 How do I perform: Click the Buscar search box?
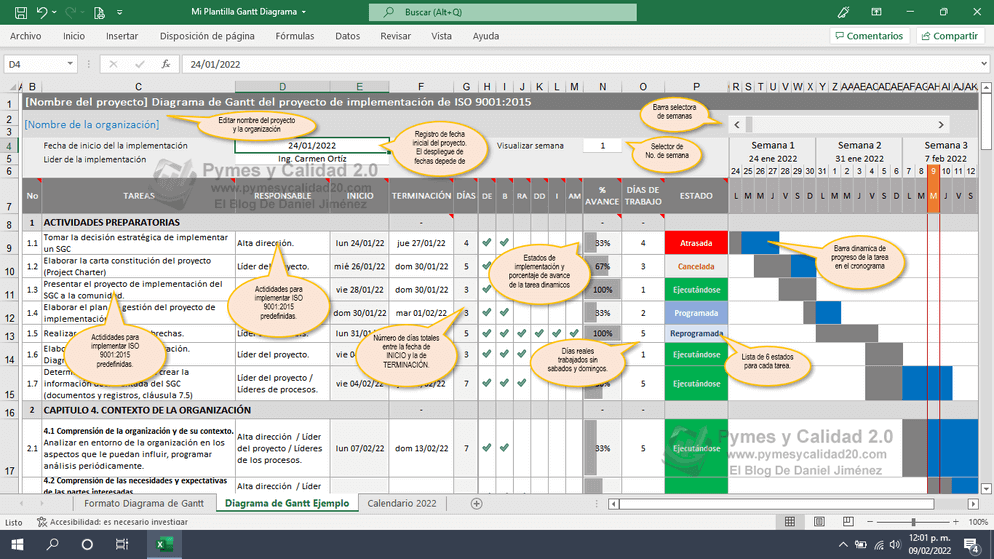click(x=503, y=12)
